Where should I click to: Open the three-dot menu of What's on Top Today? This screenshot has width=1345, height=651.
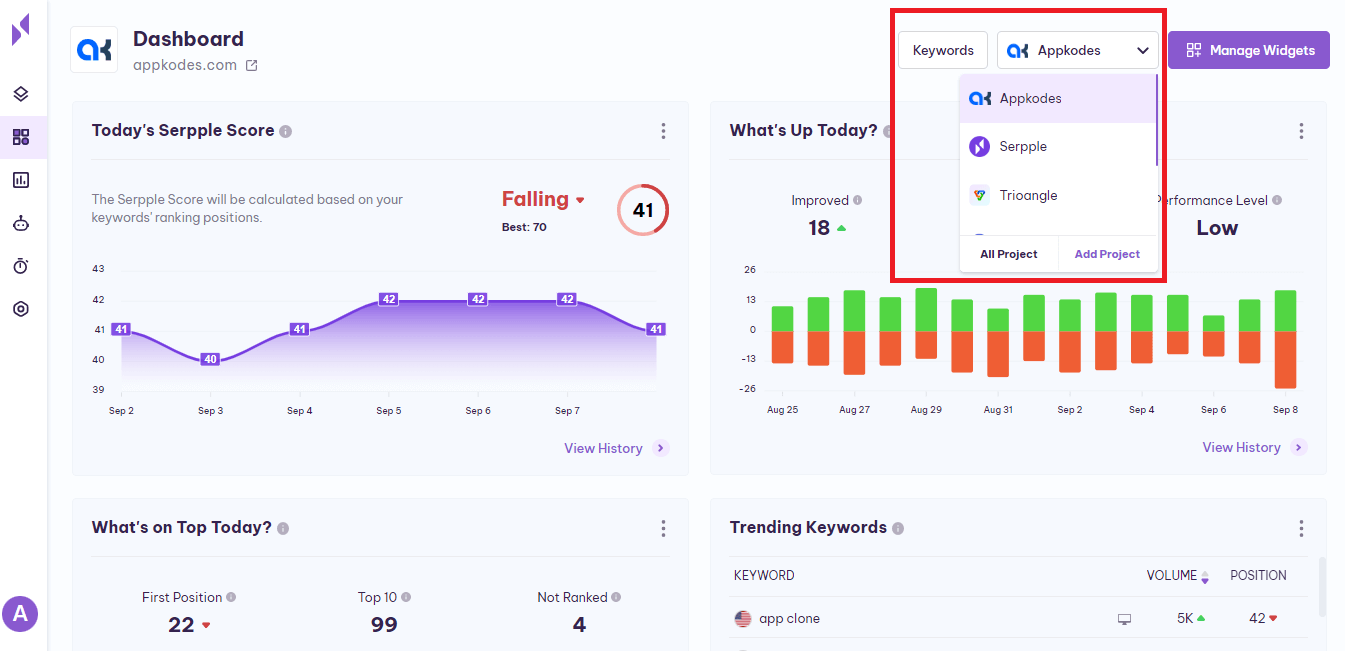[x=663, y=528]
